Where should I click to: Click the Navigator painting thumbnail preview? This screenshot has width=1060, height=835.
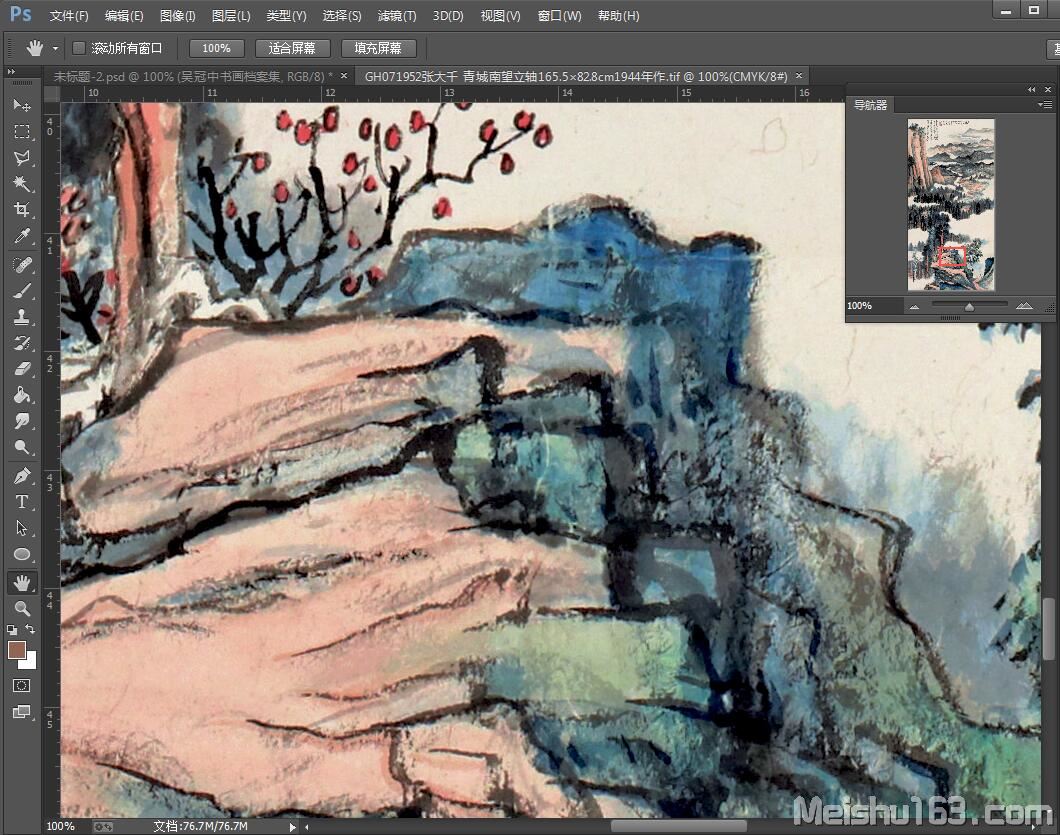coord(950,205)
